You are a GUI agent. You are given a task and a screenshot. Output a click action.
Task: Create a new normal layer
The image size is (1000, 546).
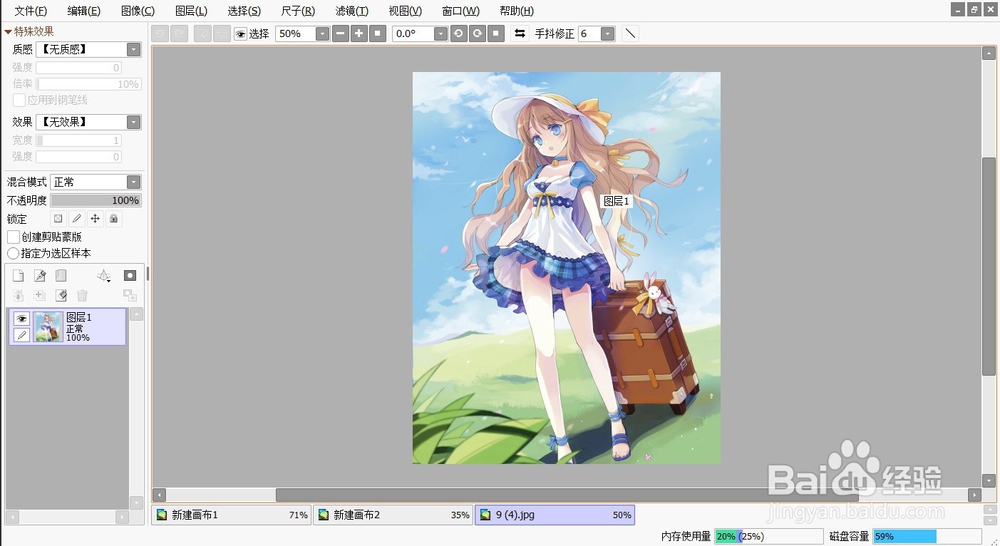[x=18, y=276]
